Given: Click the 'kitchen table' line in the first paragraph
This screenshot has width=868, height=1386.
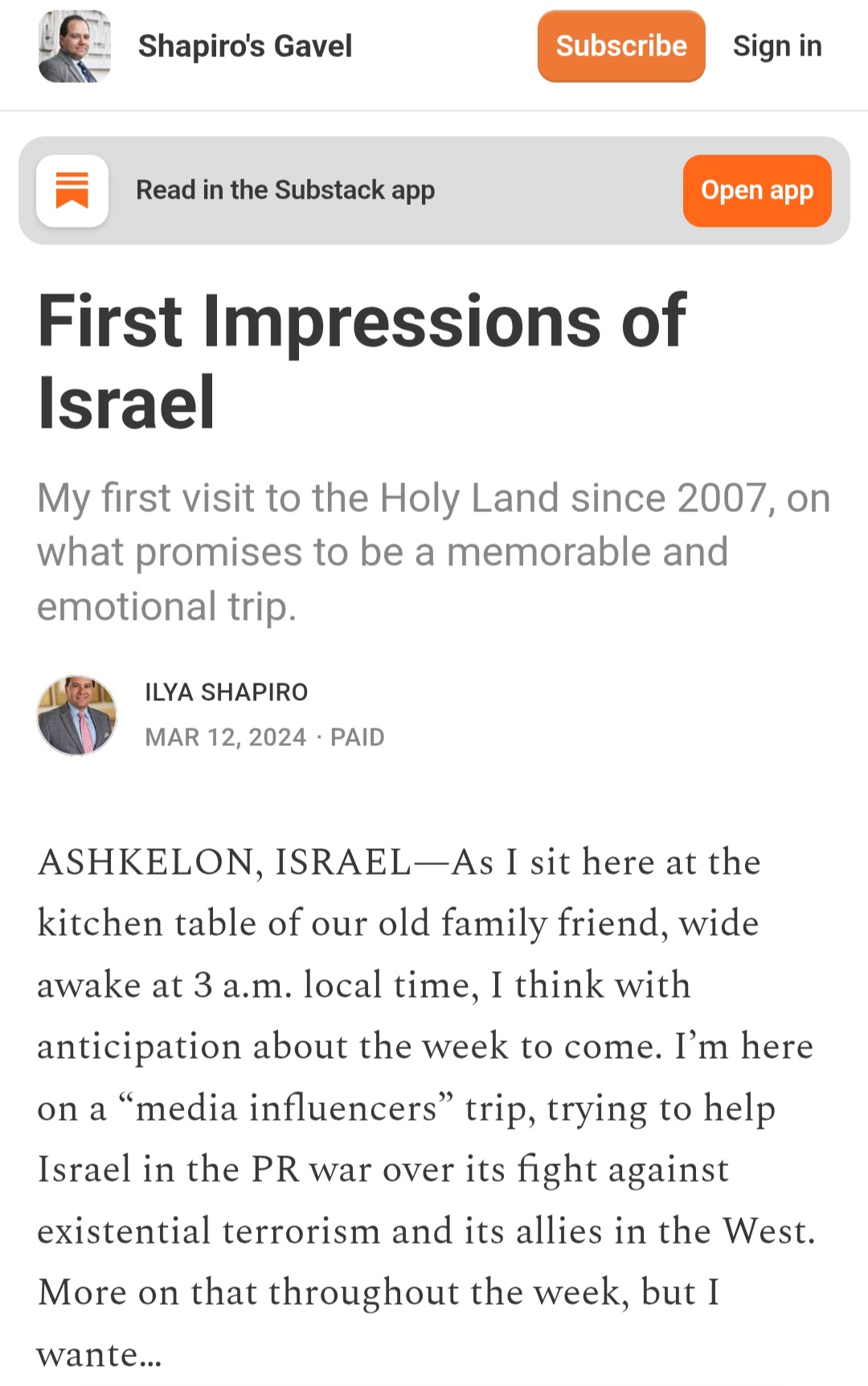Looking at the screenshot, I should [398, 924].
